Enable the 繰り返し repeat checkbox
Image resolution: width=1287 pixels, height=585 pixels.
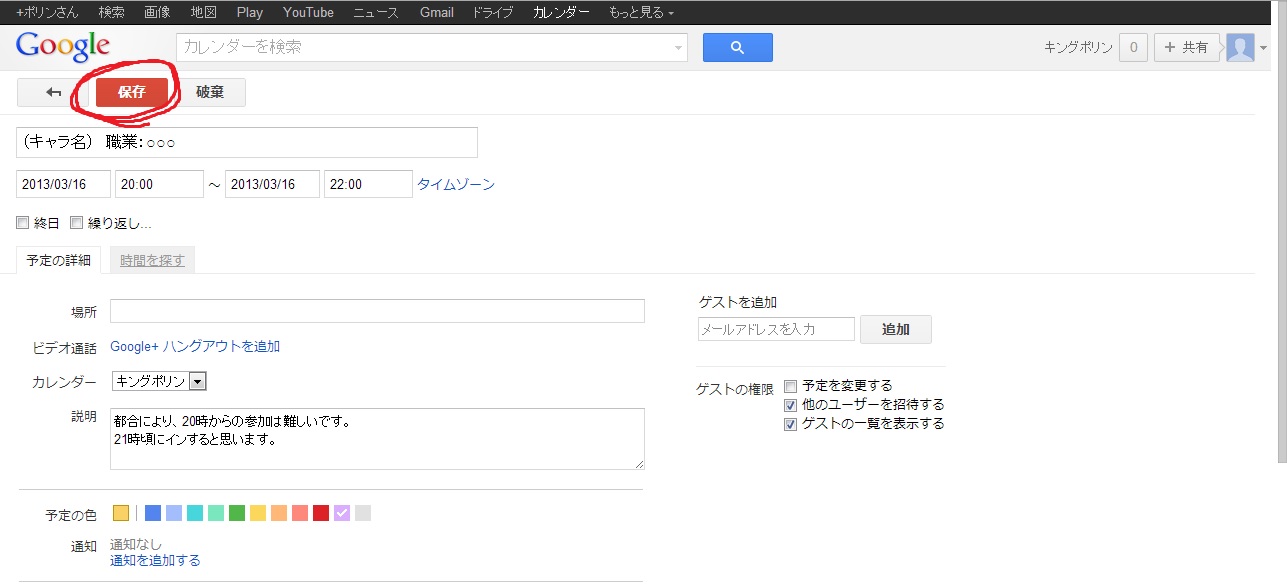point(76,223)
